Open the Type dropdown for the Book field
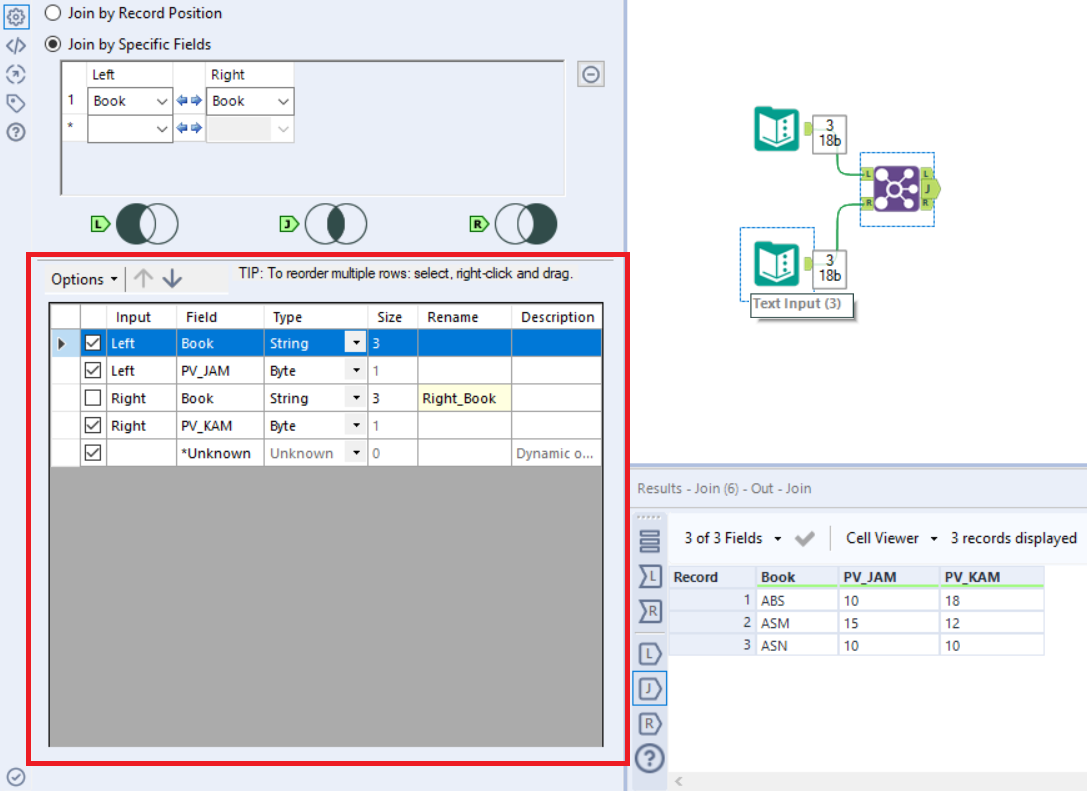The image size is (1087, 791). (356, 342)
